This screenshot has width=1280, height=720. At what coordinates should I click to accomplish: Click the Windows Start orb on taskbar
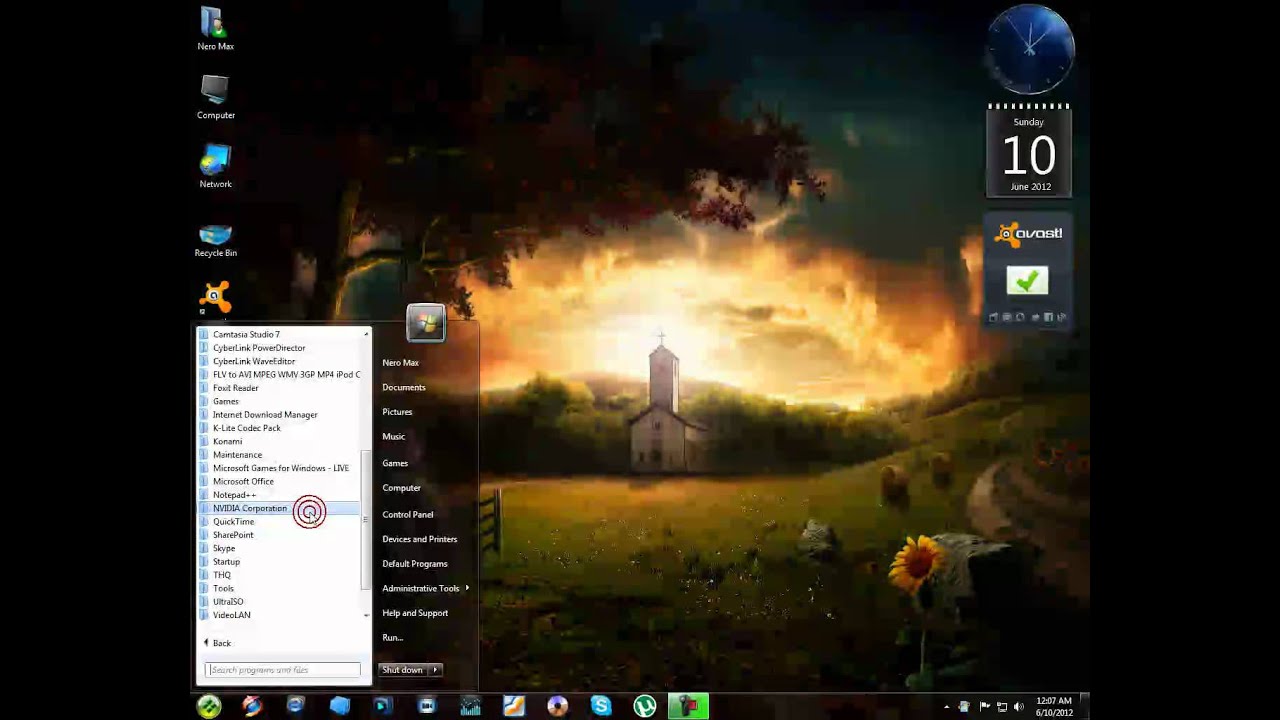(209, 706)
